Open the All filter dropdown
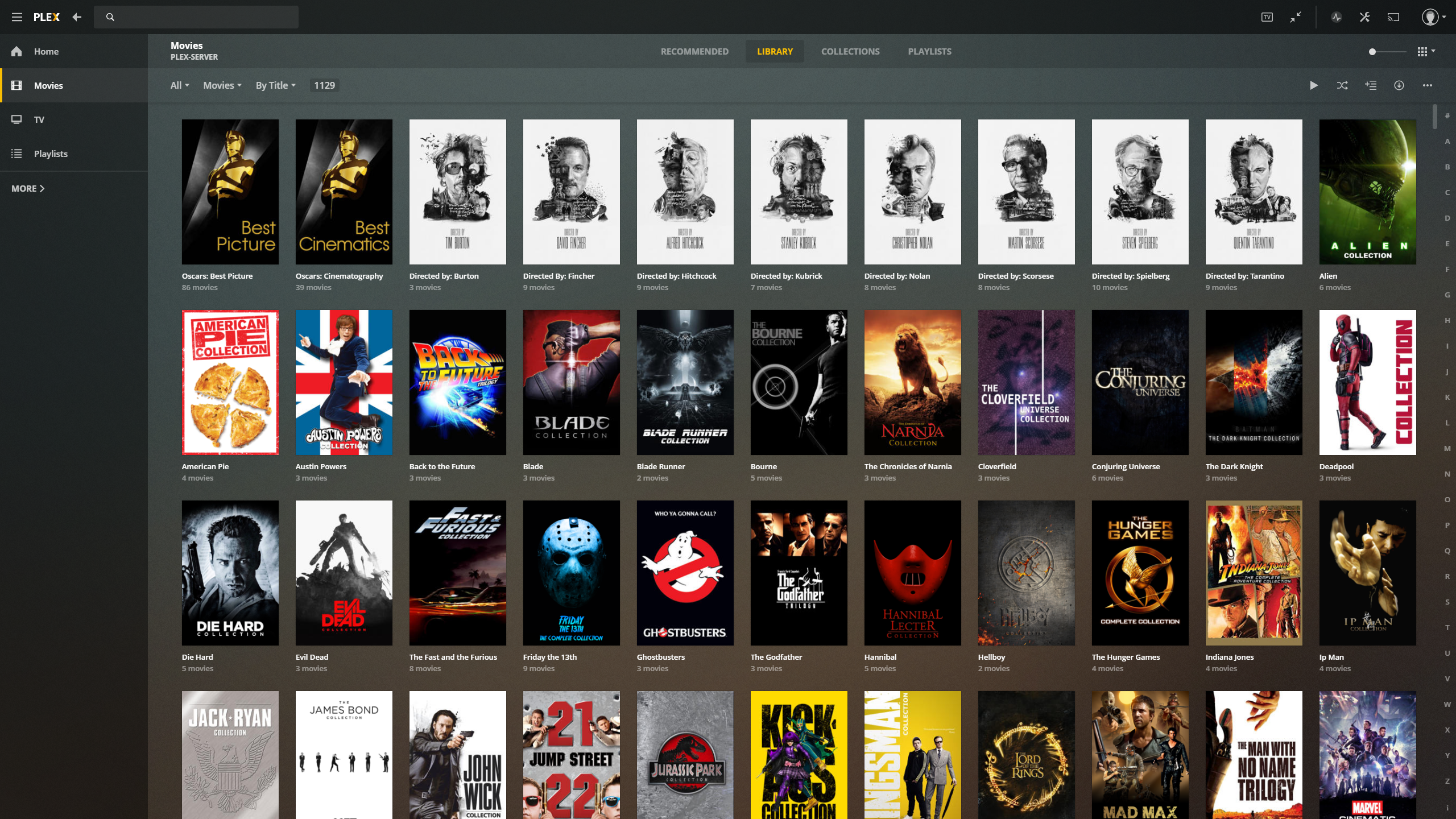The width and height of the screenshot is (1456, 819). pyautogui.click(x=180, y=85)
